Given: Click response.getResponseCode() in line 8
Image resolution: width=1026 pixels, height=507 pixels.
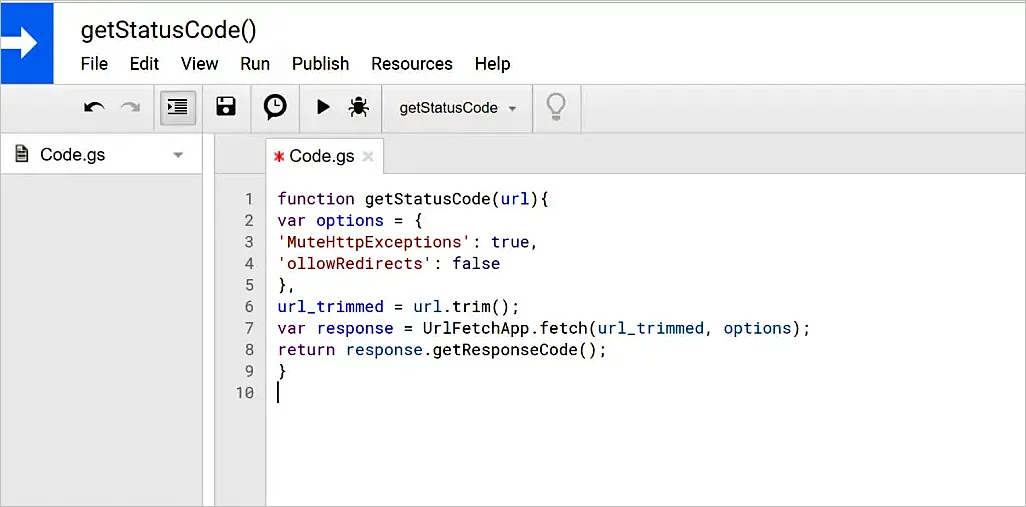Looking at the screenshot, I should point(472,350).
